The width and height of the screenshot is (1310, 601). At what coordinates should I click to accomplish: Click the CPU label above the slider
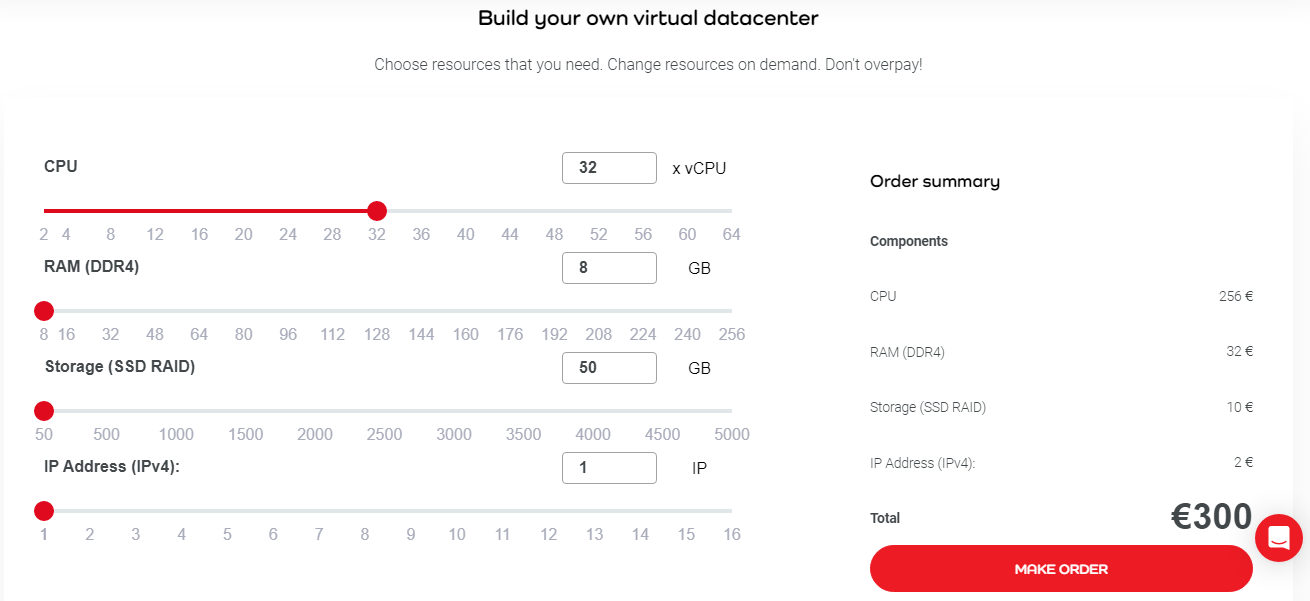click(61, 166)
